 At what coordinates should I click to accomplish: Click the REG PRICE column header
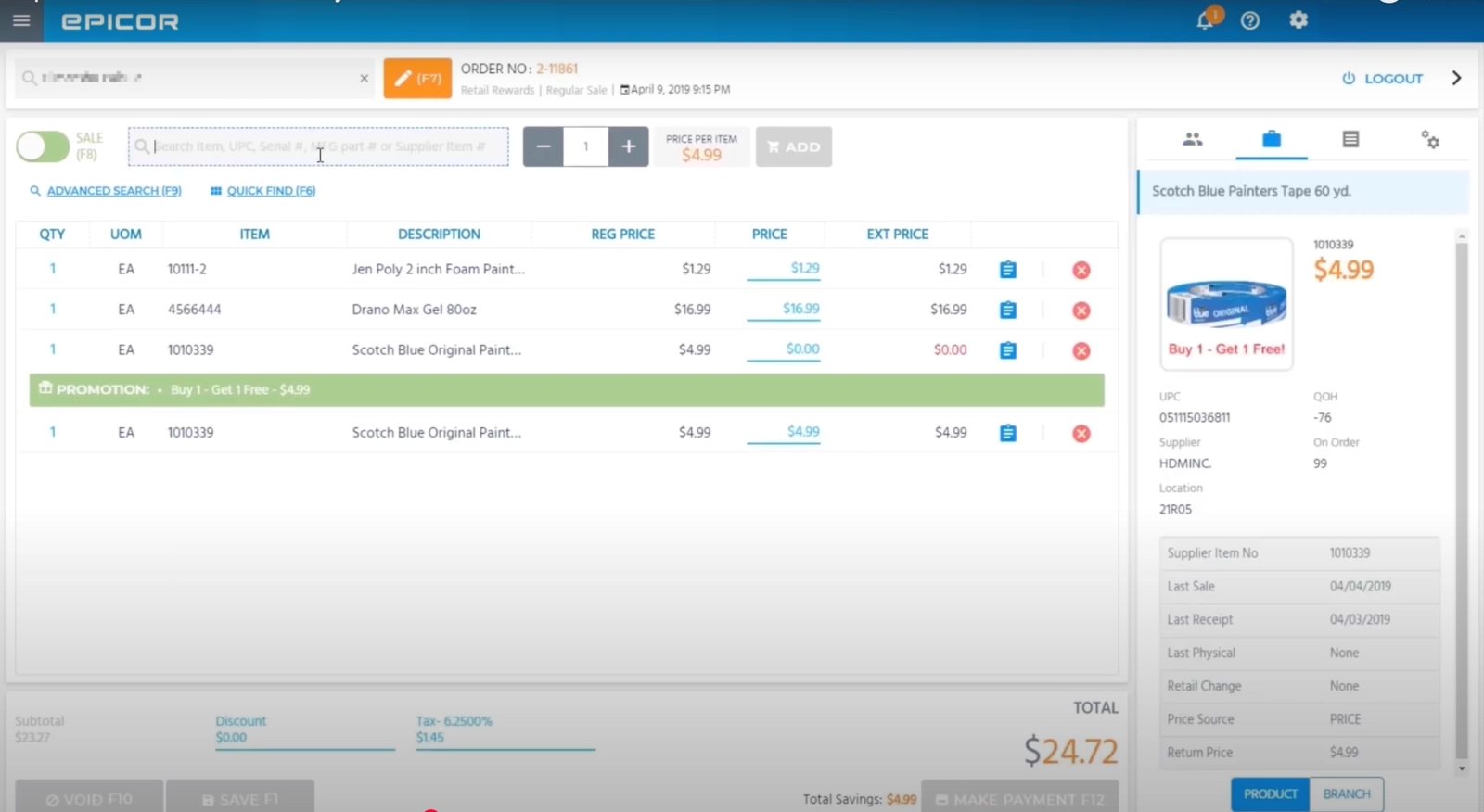(622, 235)
